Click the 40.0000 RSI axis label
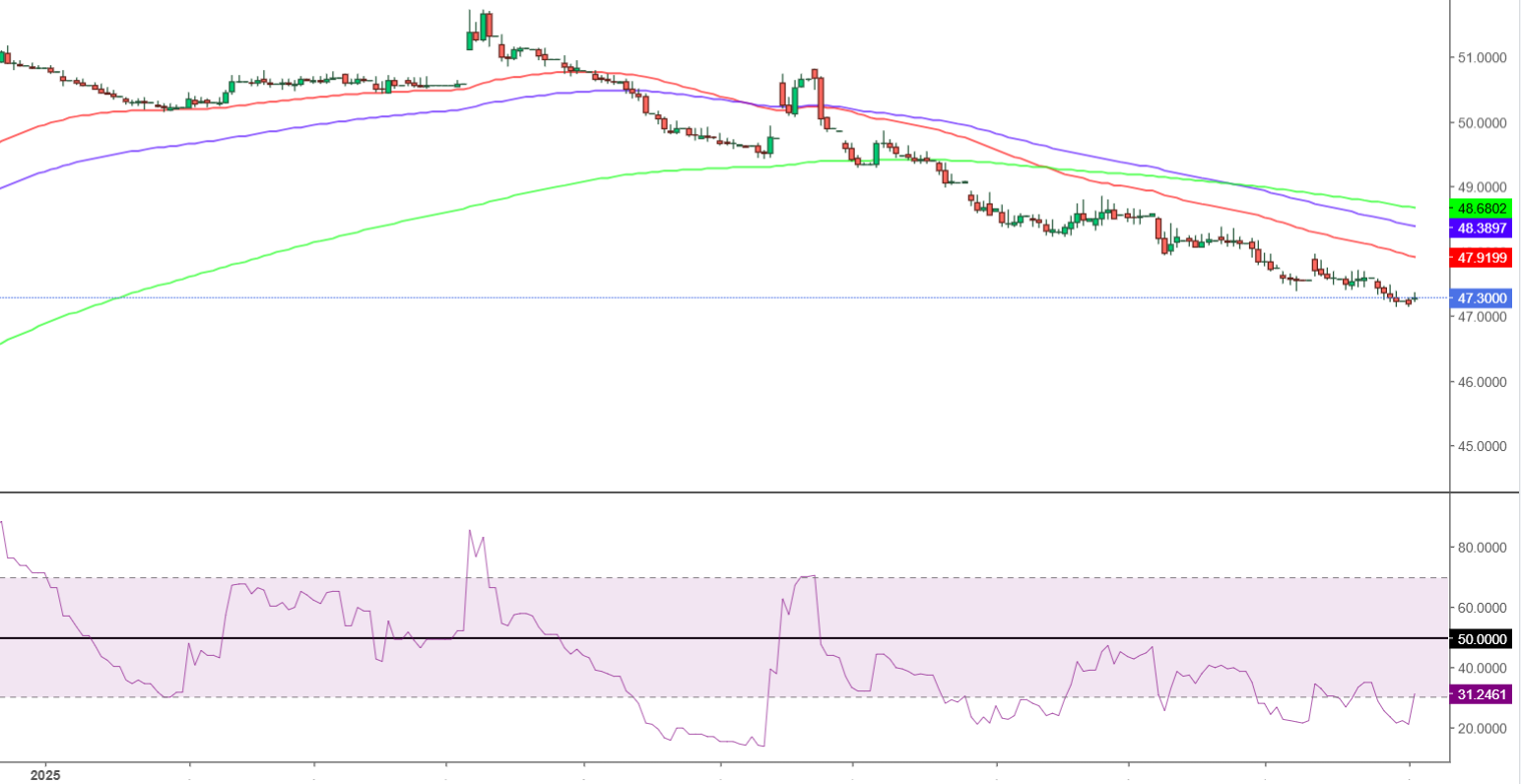 (1482, 669)
